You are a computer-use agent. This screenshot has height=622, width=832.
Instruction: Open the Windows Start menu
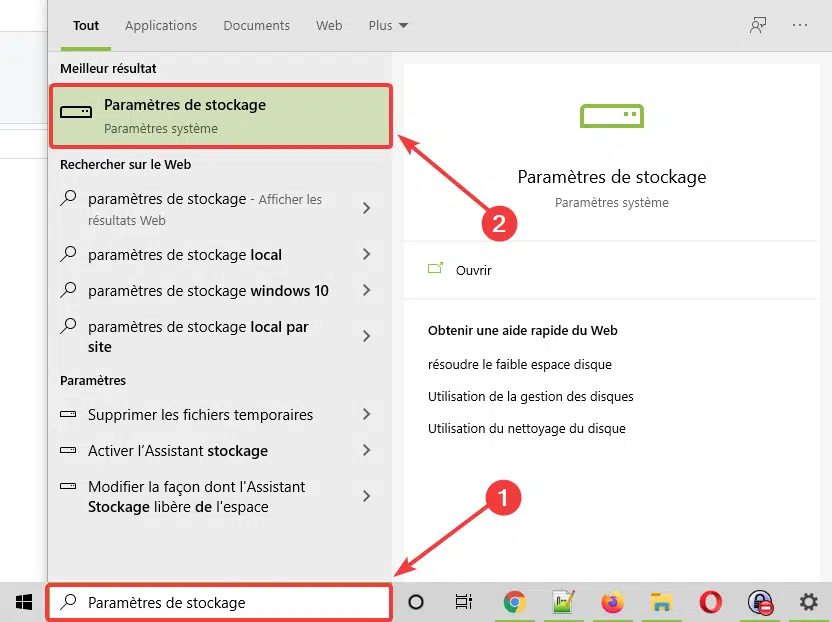24,602
